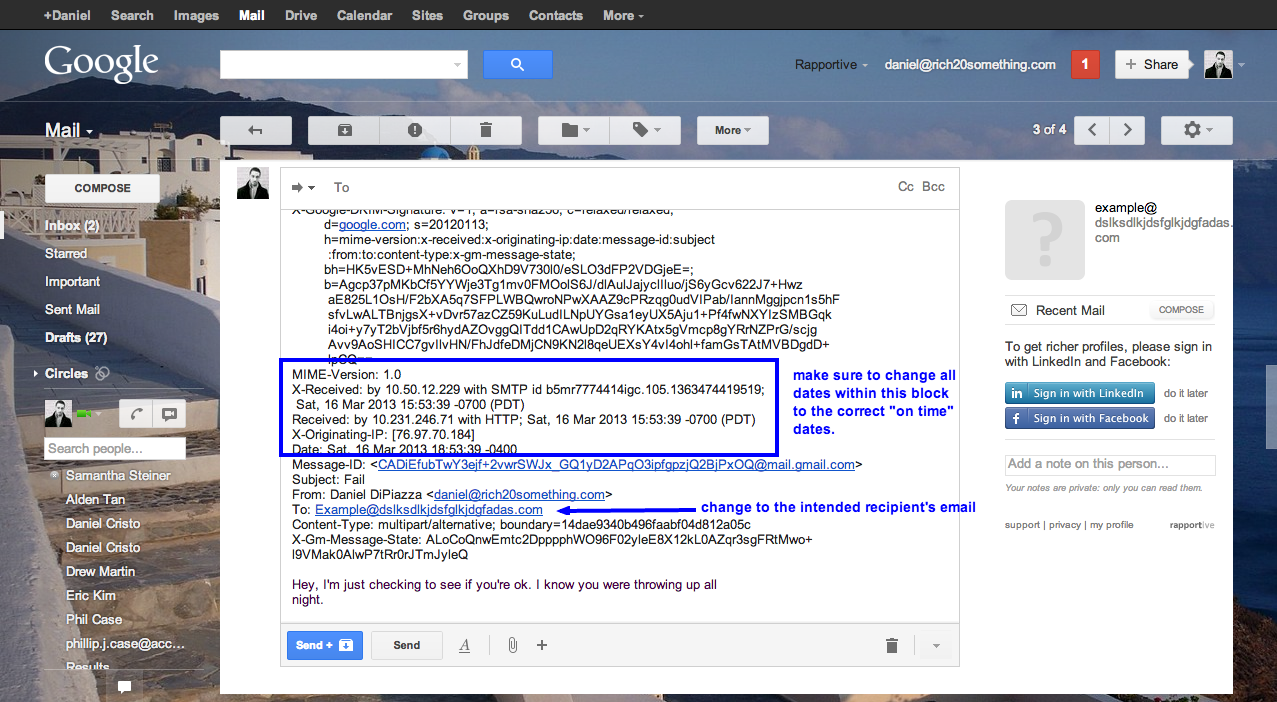Open the Settings gear dropdown
Image resolution: width=1277 pixels, height=702 pixels.
pos(1196,130)
